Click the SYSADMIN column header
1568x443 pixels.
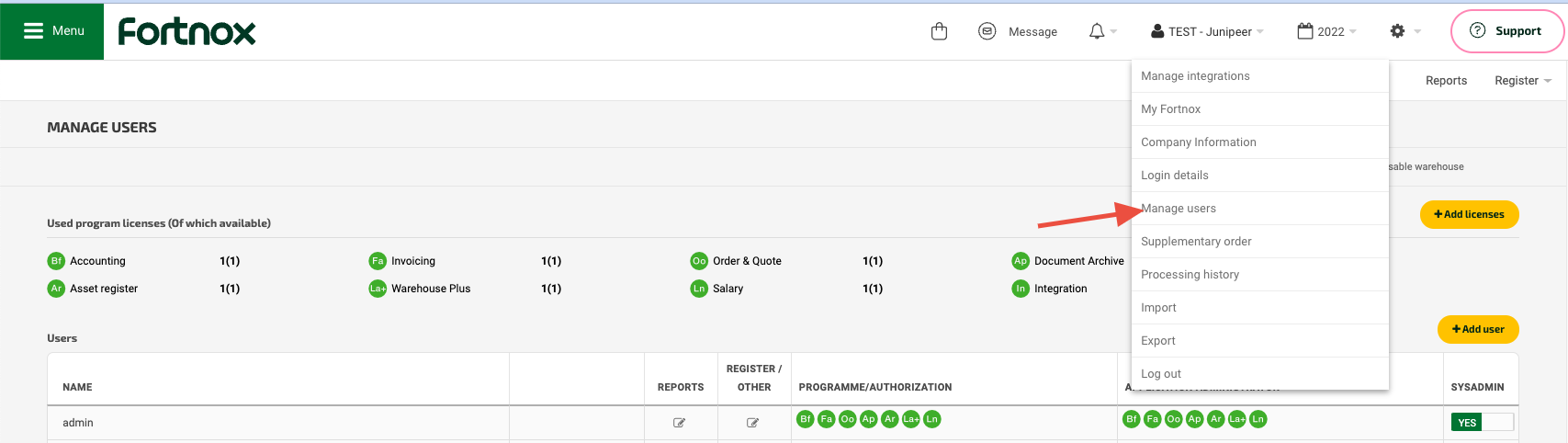click(x=1477, y=388)
